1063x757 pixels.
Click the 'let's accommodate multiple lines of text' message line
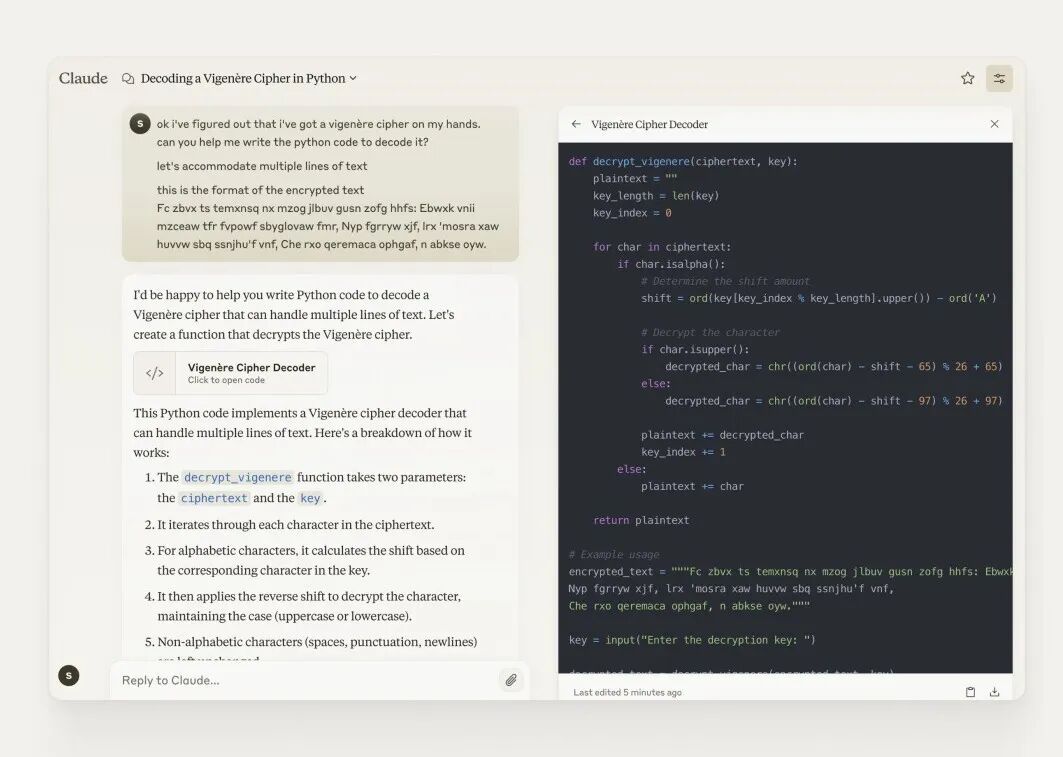[262, 166]
